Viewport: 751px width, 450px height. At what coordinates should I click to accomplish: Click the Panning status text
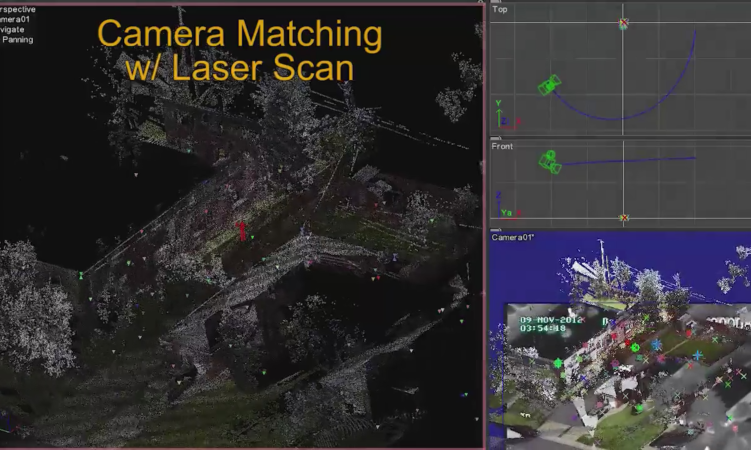coord(17,41)
